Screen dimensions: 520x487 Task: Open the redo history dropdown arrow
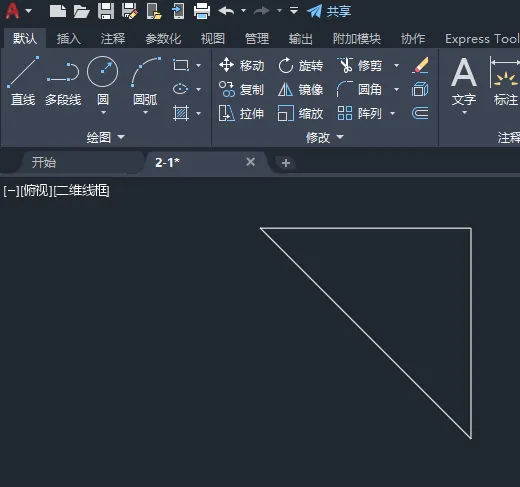coord(279,11)
